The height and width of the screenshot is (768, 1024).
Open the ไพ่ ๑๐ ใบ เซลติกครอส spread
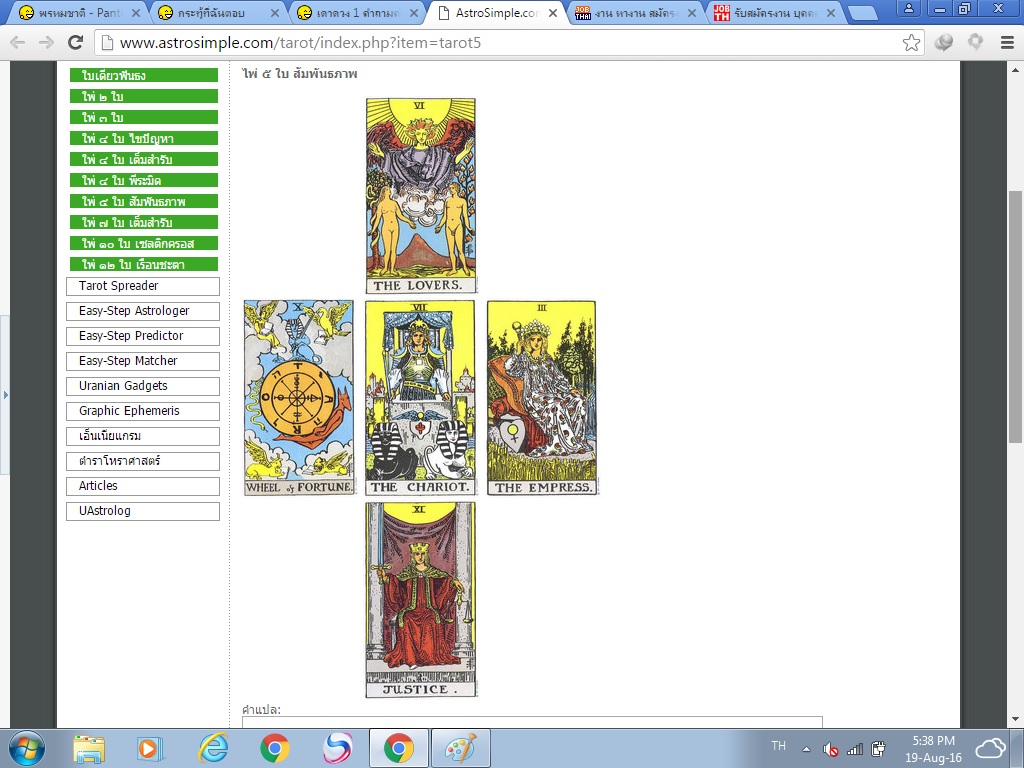coord(144,243)
